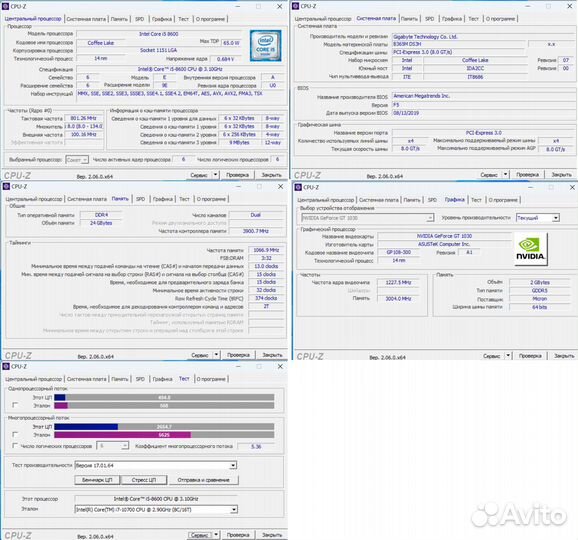Open Тест tab in graphics window
578x540 pixels.
pyautogui.click(x=476, y=199)
